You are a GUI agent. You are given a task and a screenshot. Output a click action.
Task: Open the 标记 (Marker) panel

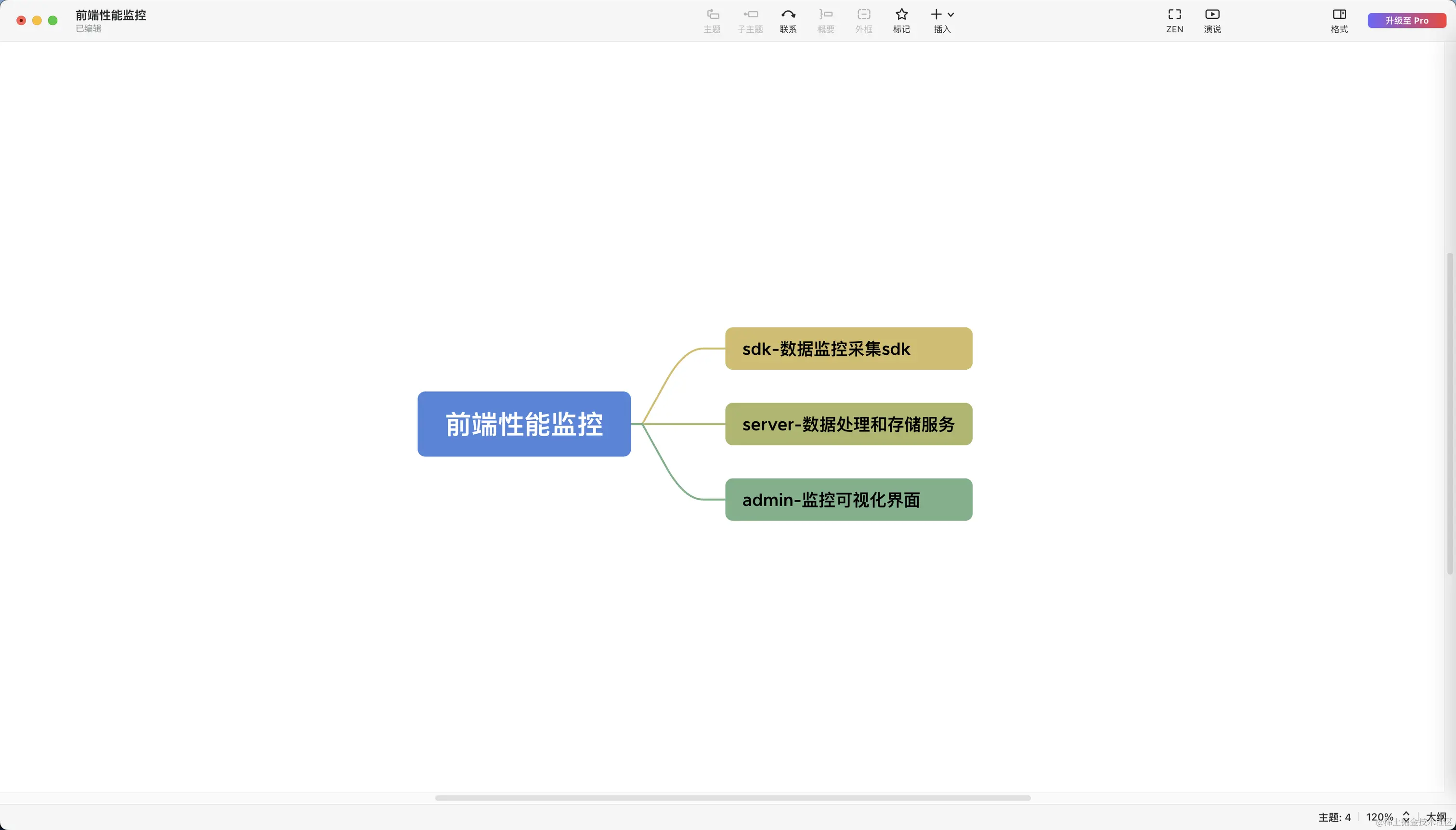click(901, 20)
